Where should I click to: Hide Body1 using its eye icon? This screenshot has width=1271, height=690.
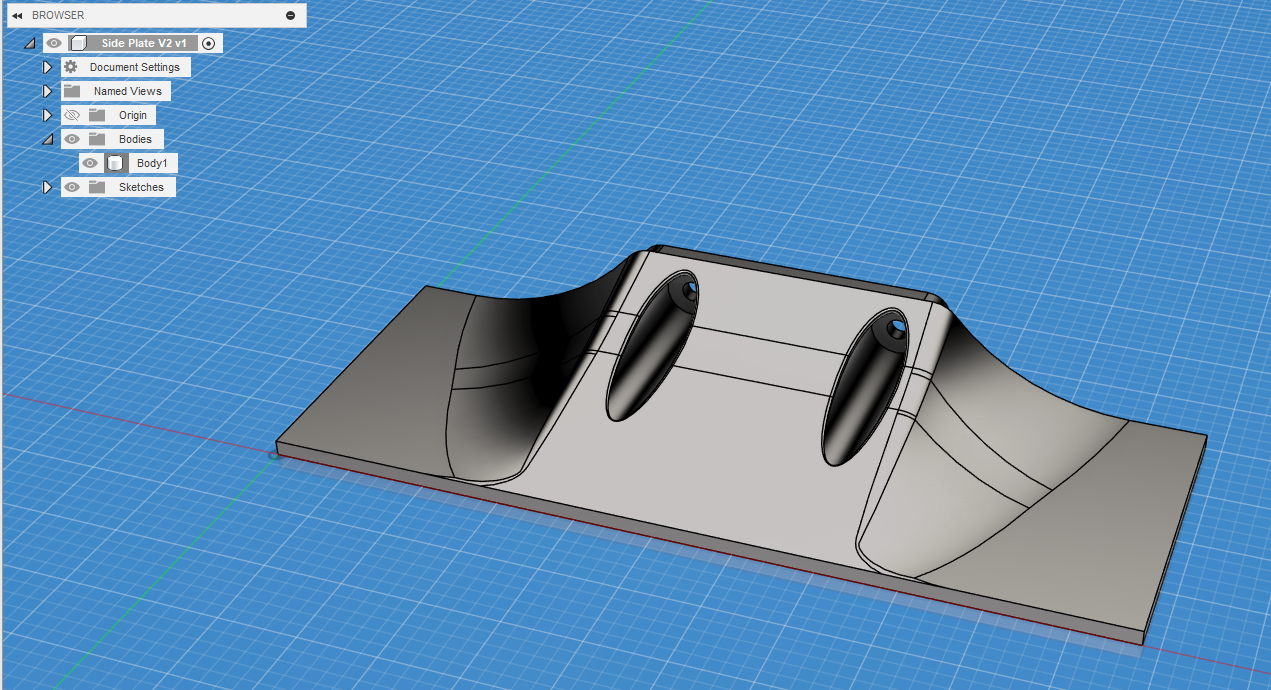[x=90, y=163]
